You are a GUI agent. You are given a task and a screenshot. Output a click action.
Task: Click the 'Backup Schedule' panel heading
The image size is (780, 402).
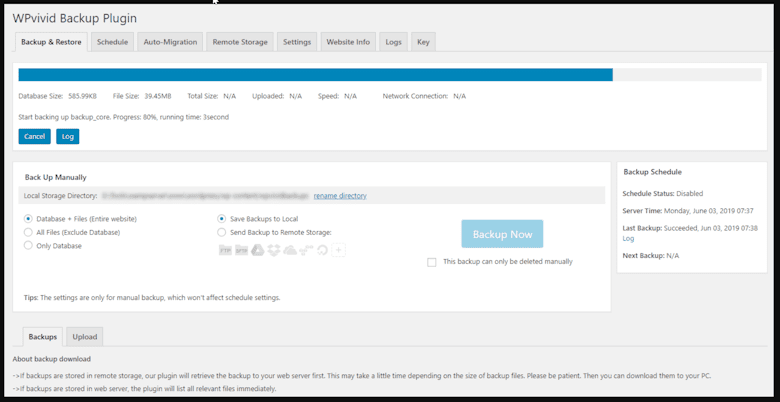coord(652,172)
